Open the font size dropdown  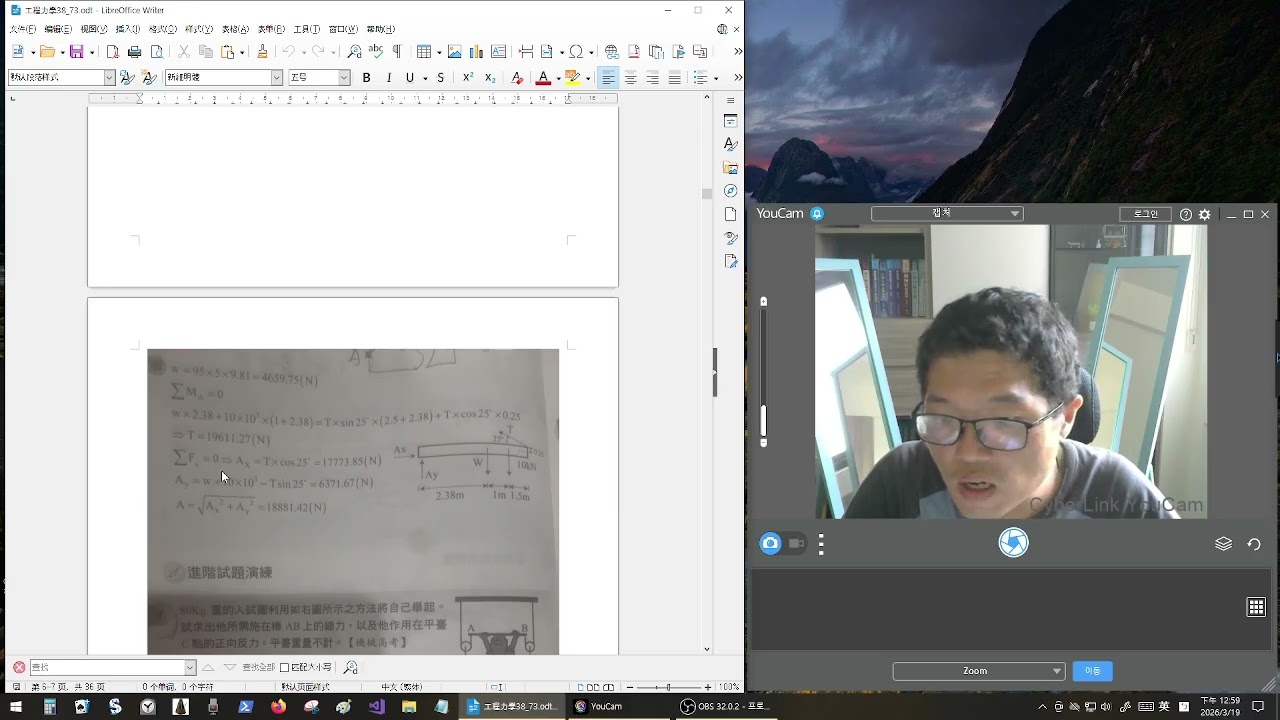344,78
